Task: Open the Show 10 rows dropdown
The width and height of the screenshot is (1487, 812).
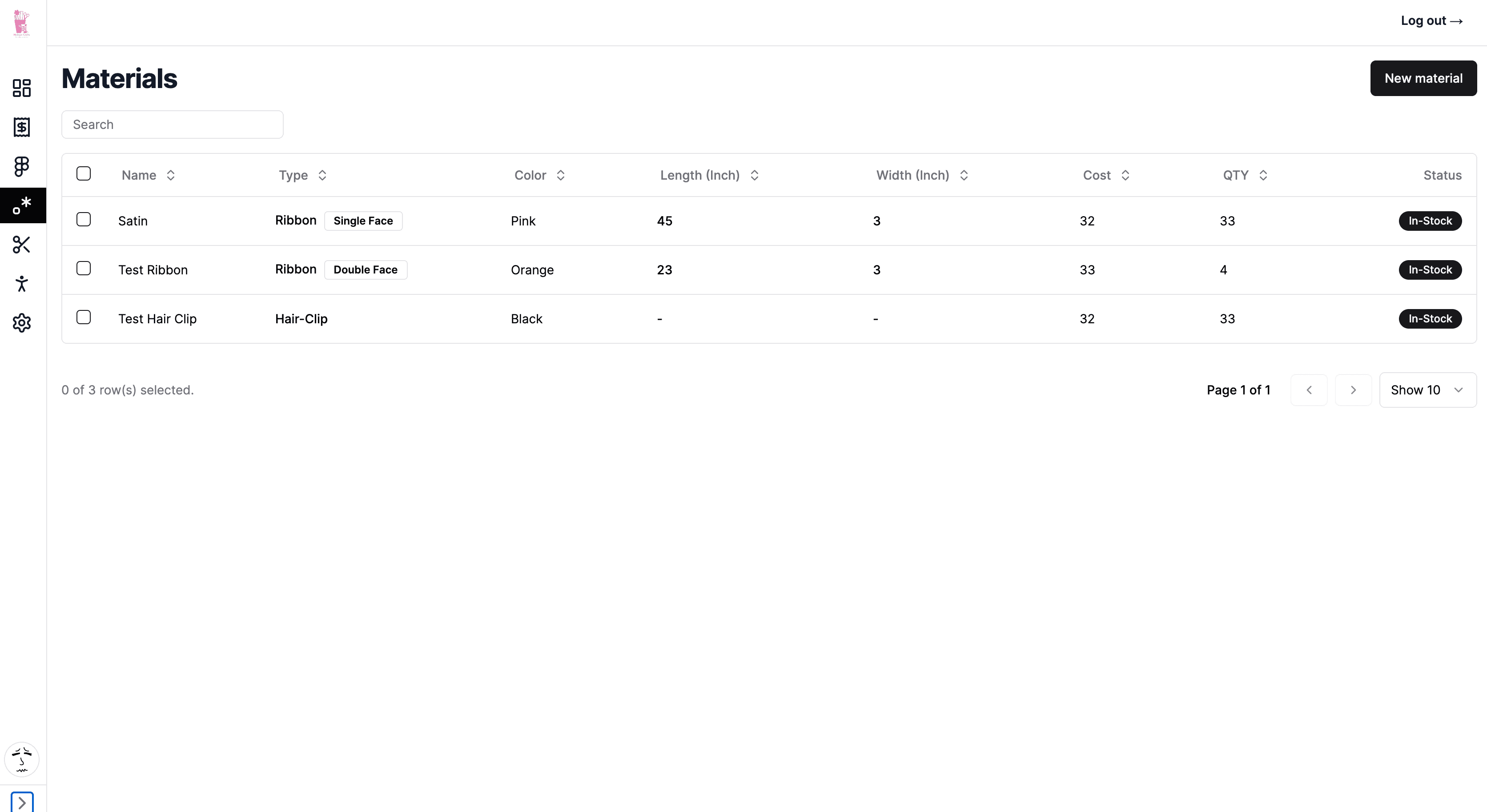Action: [1427, 390]
